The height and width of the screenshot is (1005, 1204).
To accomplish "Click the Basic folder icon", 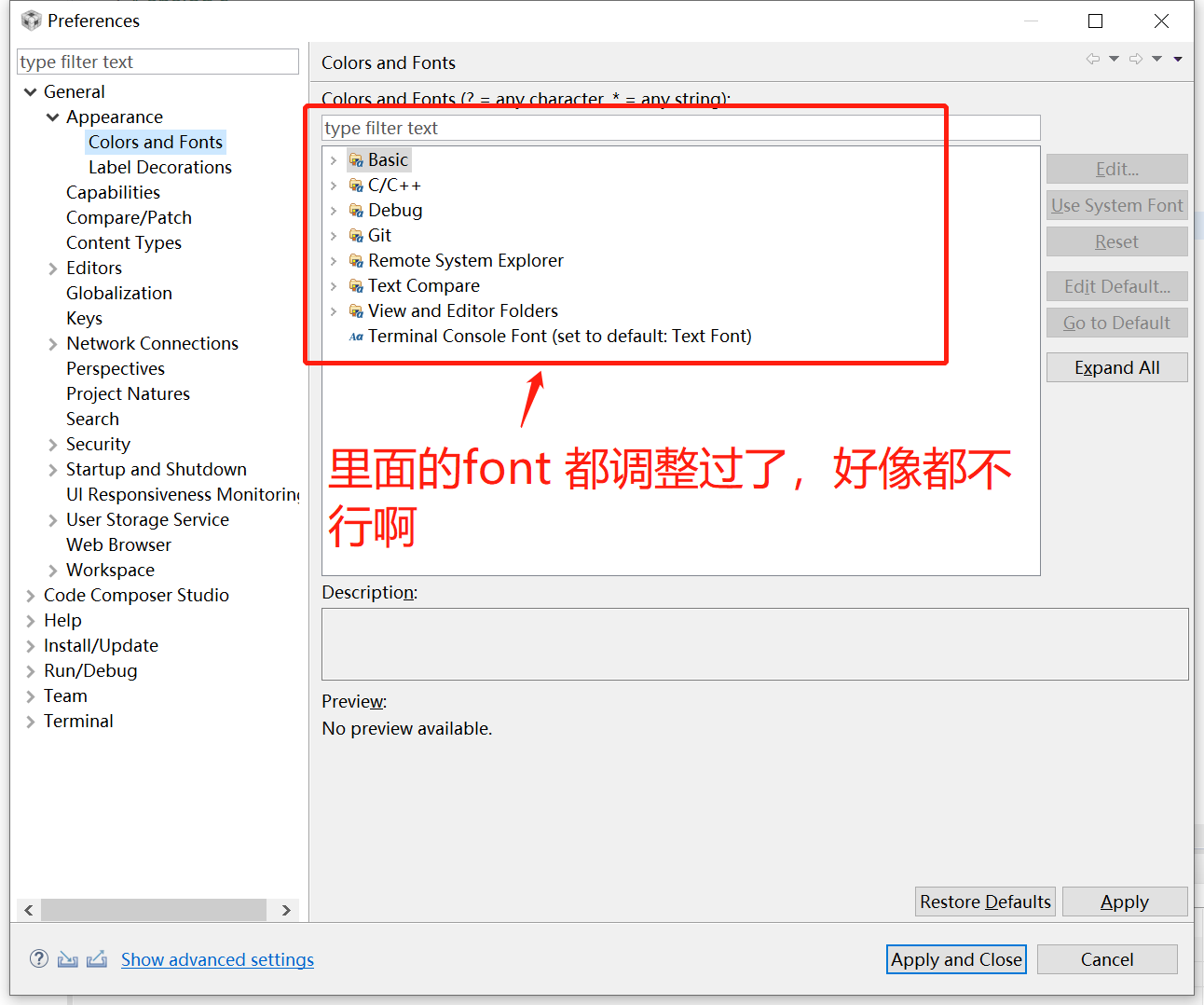I will [x=356, y=160].
